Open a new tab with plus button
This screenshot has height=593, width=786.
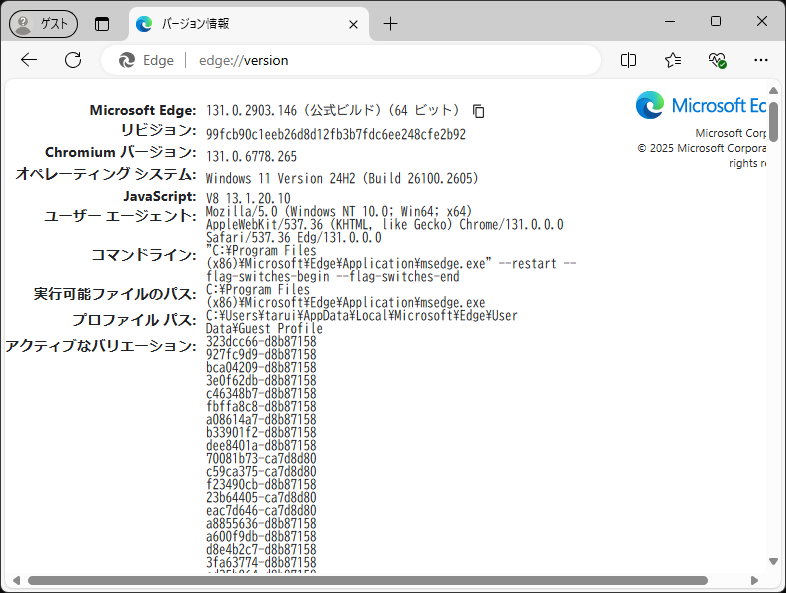[x=390, y=24]
